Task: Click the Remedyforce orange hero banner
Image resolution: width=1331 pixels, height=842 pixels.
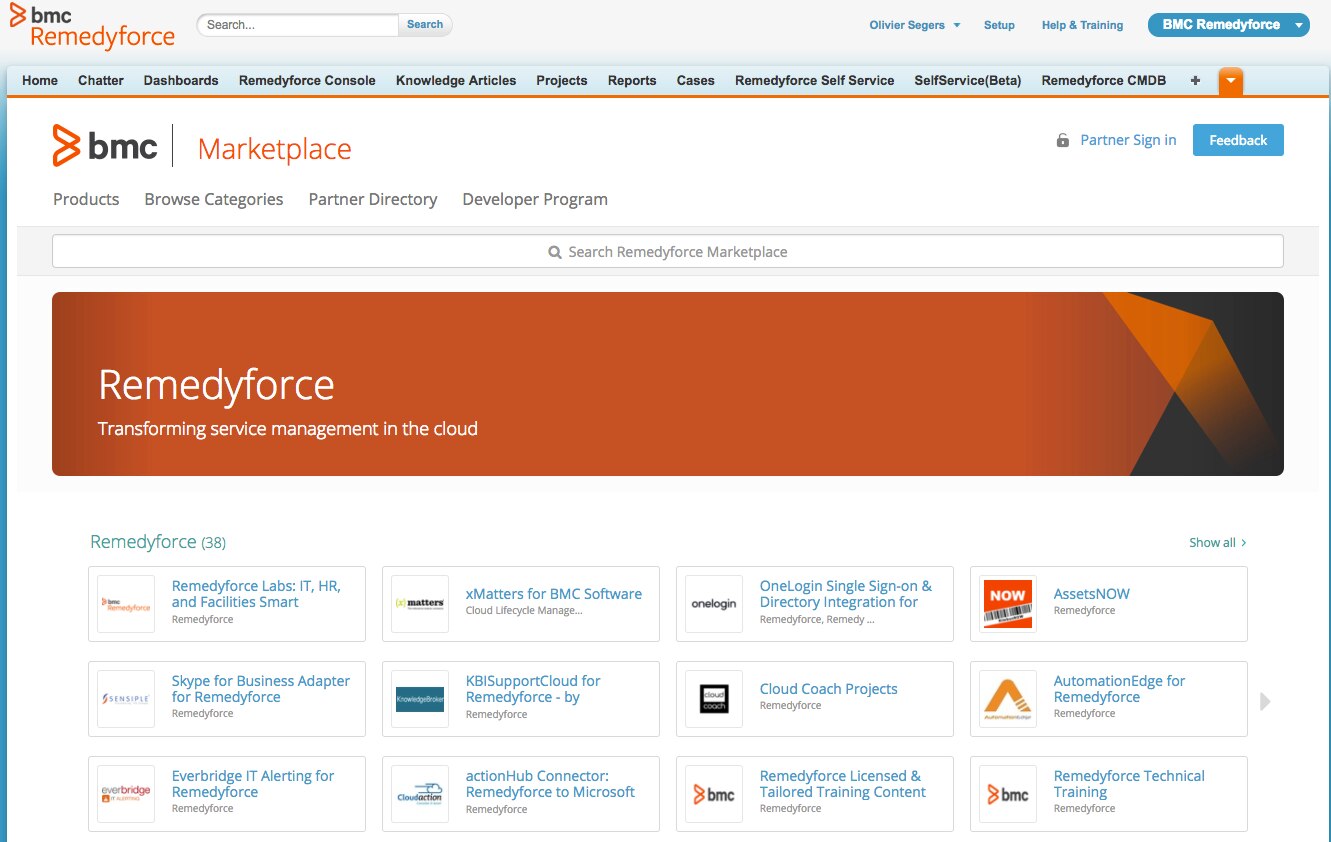Action: pyautogui.click(x=668, y=384)
